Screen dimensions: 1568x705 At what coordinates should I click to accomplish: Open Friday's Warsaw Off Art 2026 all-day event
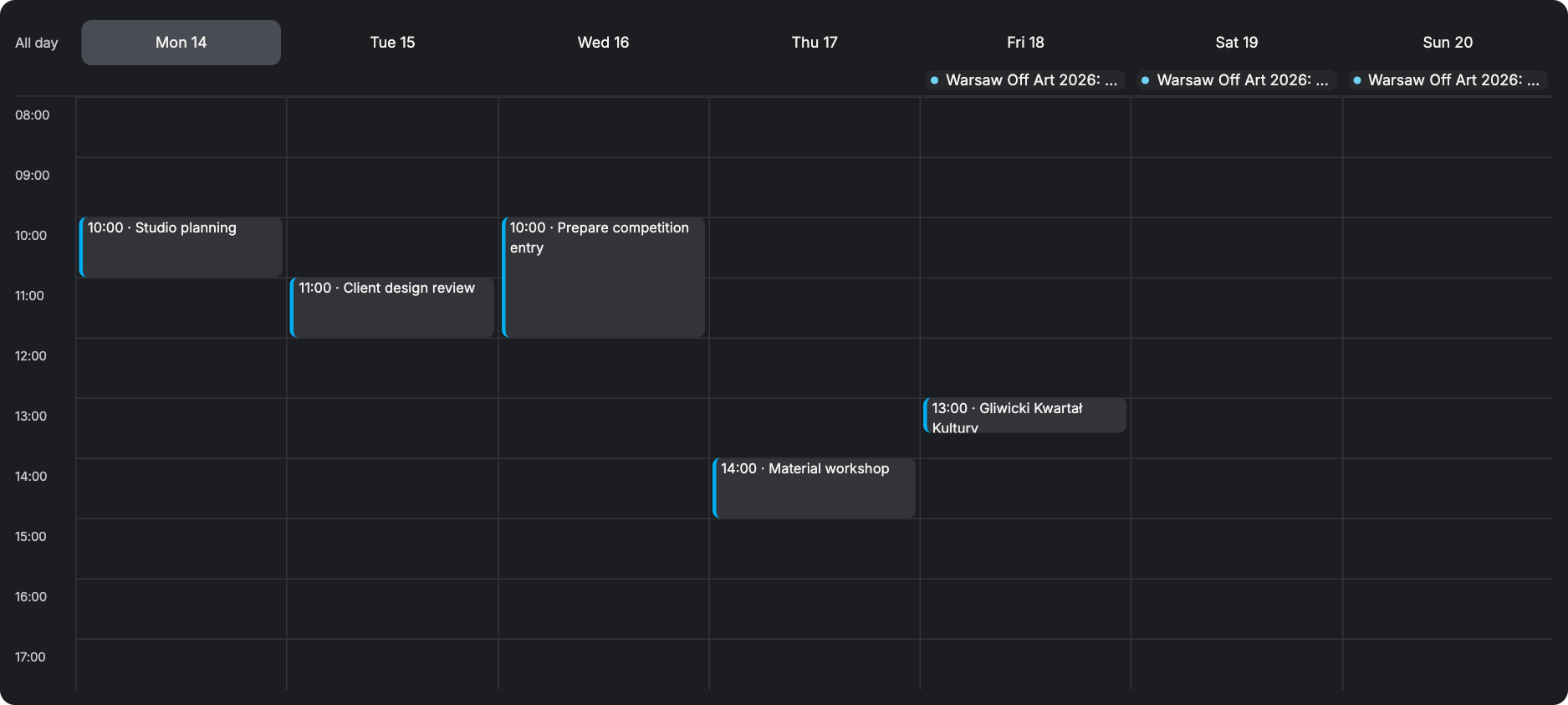click(x=1025, y=80)
